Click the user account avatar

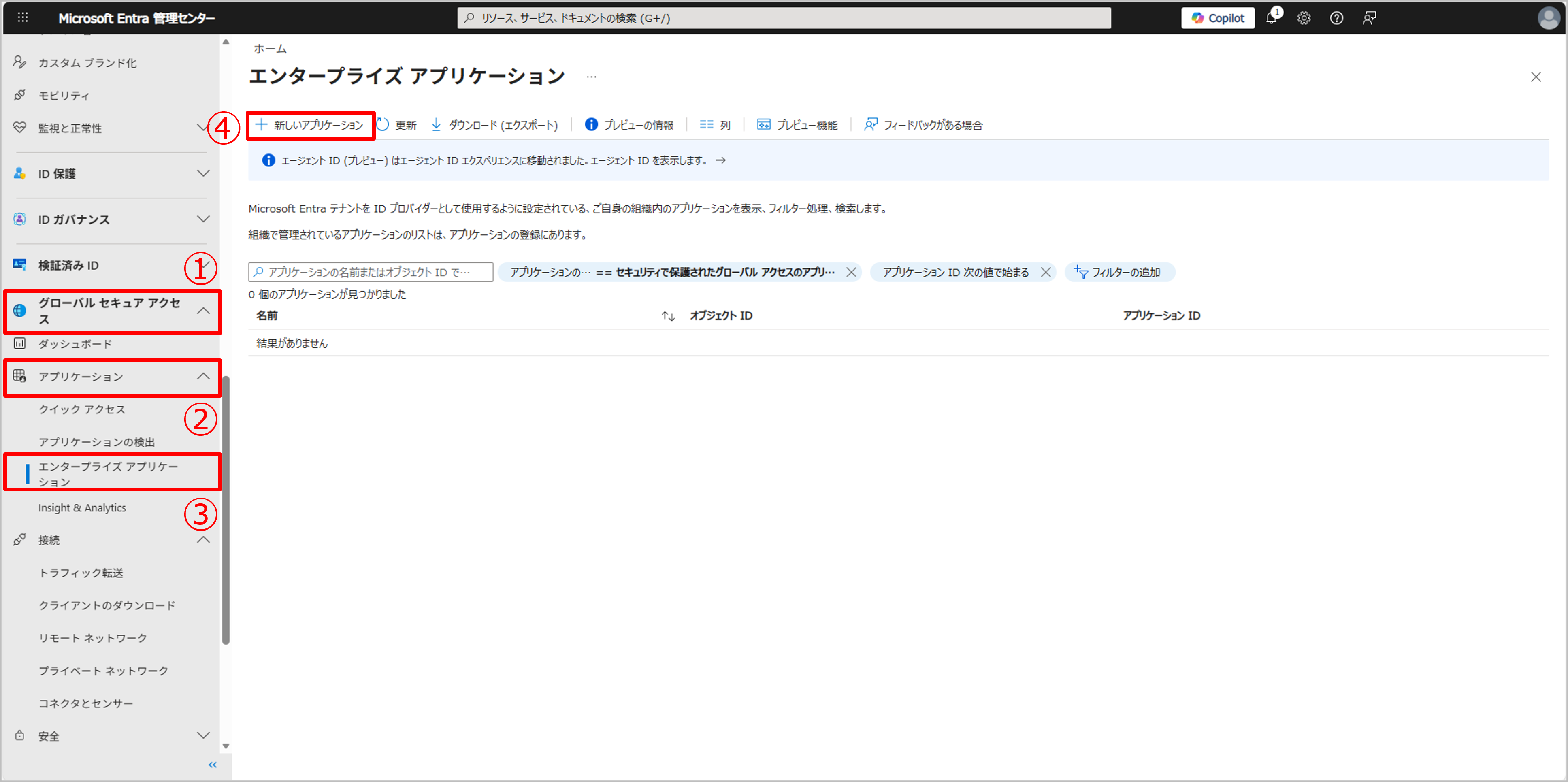click(1549, 18)
